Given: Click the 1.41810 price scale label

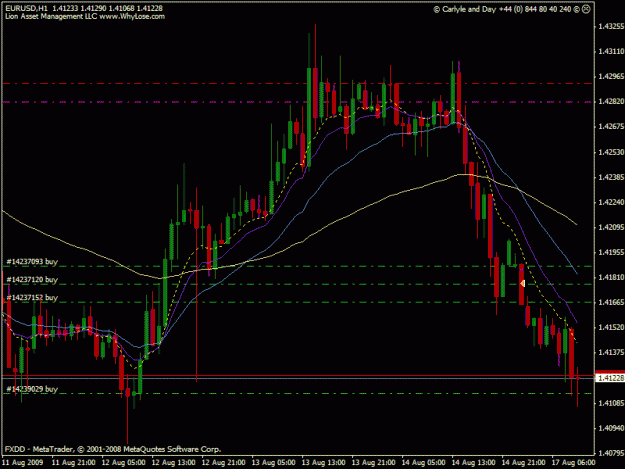Looking at the screenshot, I should [x=611, y=277].
